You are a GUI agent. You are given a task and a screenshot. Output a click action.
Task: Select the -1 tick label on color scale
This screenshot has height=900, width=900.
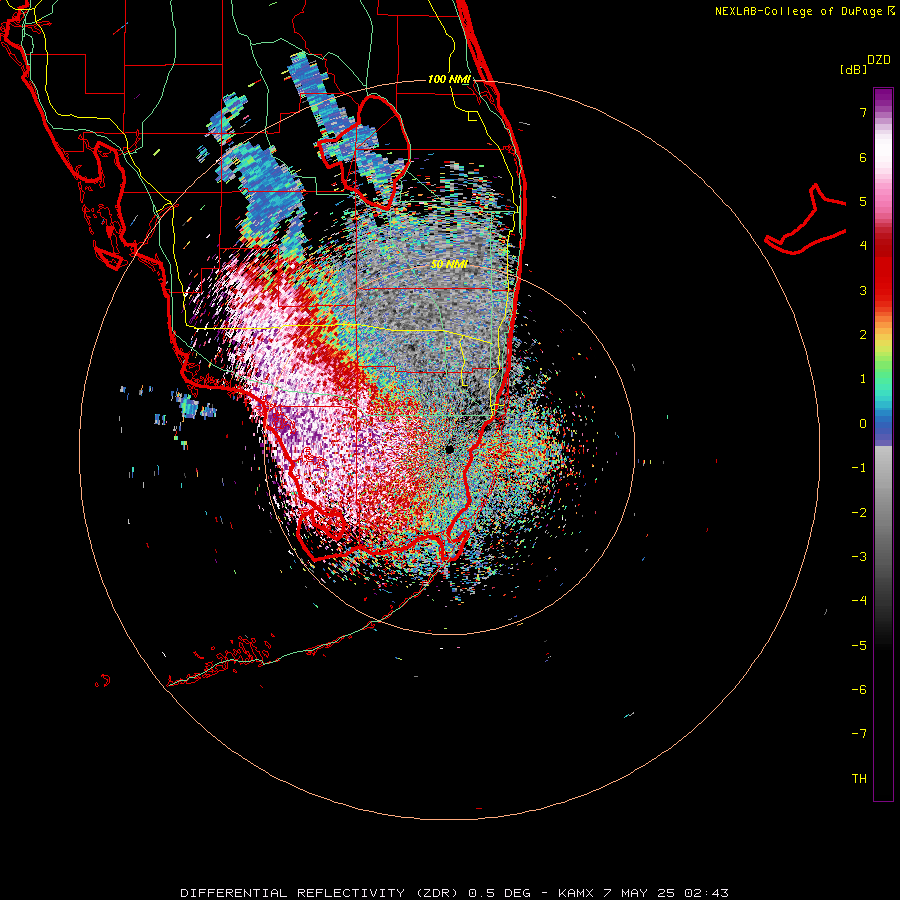pyautogui.click(x=859, y=468)
